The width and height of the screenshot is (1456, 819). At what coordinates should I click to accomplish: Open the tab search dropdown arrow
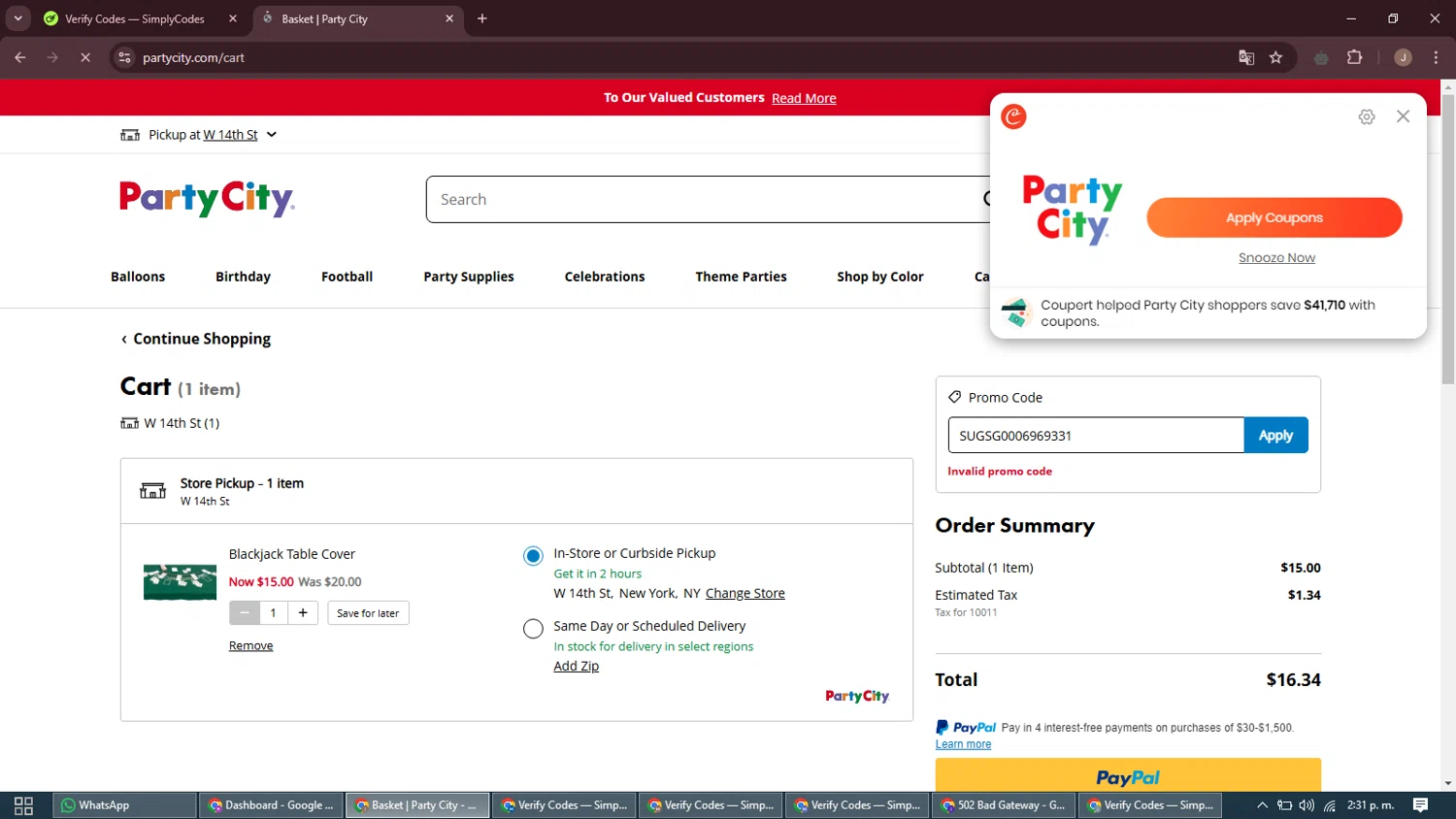coord(17,18)
